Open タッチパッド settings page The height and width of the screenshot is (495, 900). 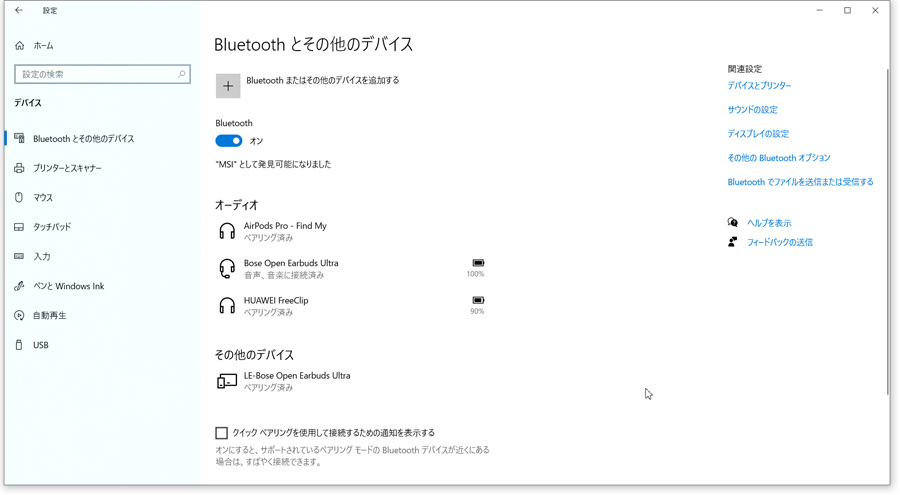[52, 227]
